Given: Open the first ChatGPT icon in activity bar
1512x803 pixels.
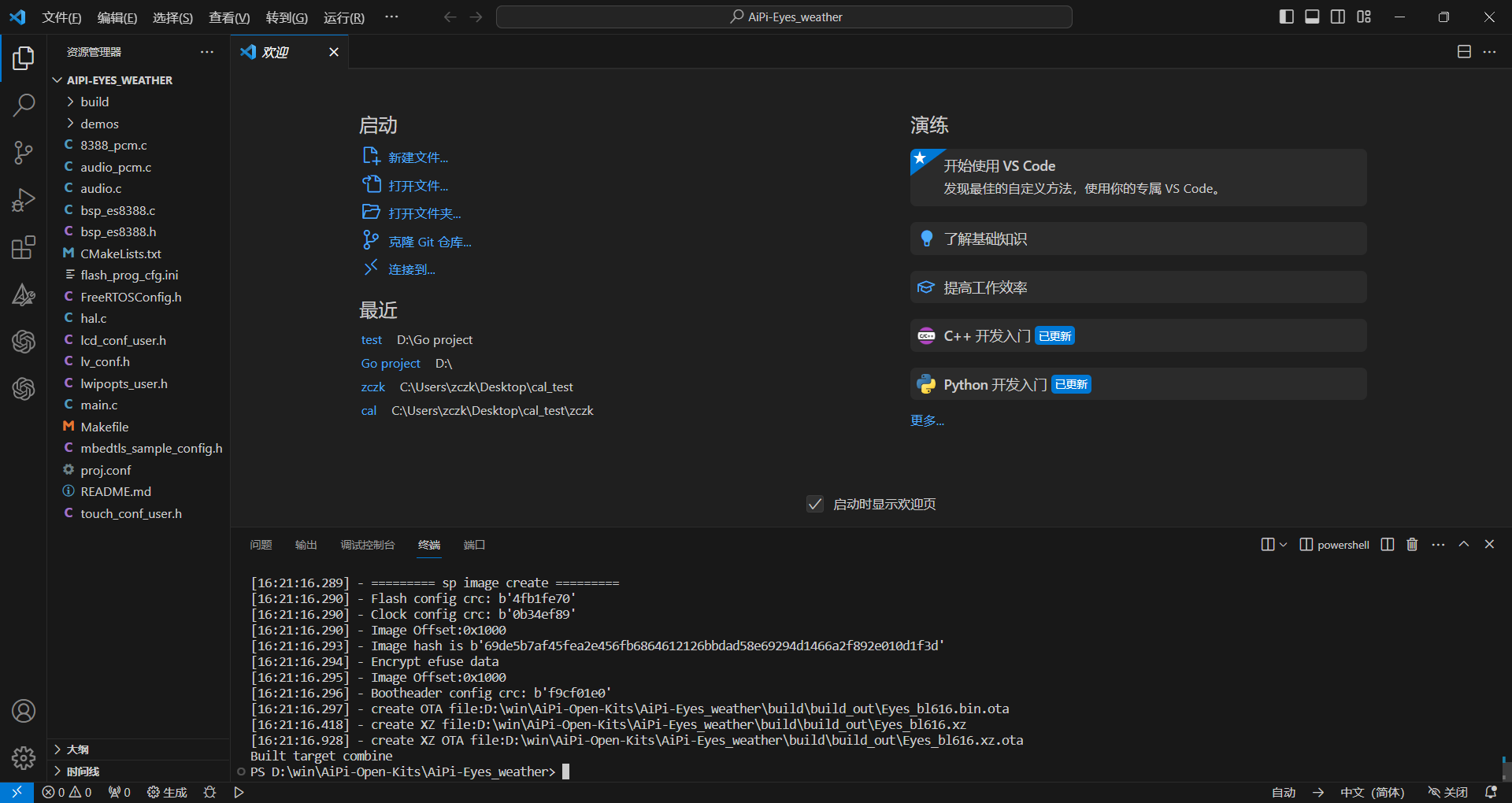Looking at the screenshot, I should coord(24,342).
